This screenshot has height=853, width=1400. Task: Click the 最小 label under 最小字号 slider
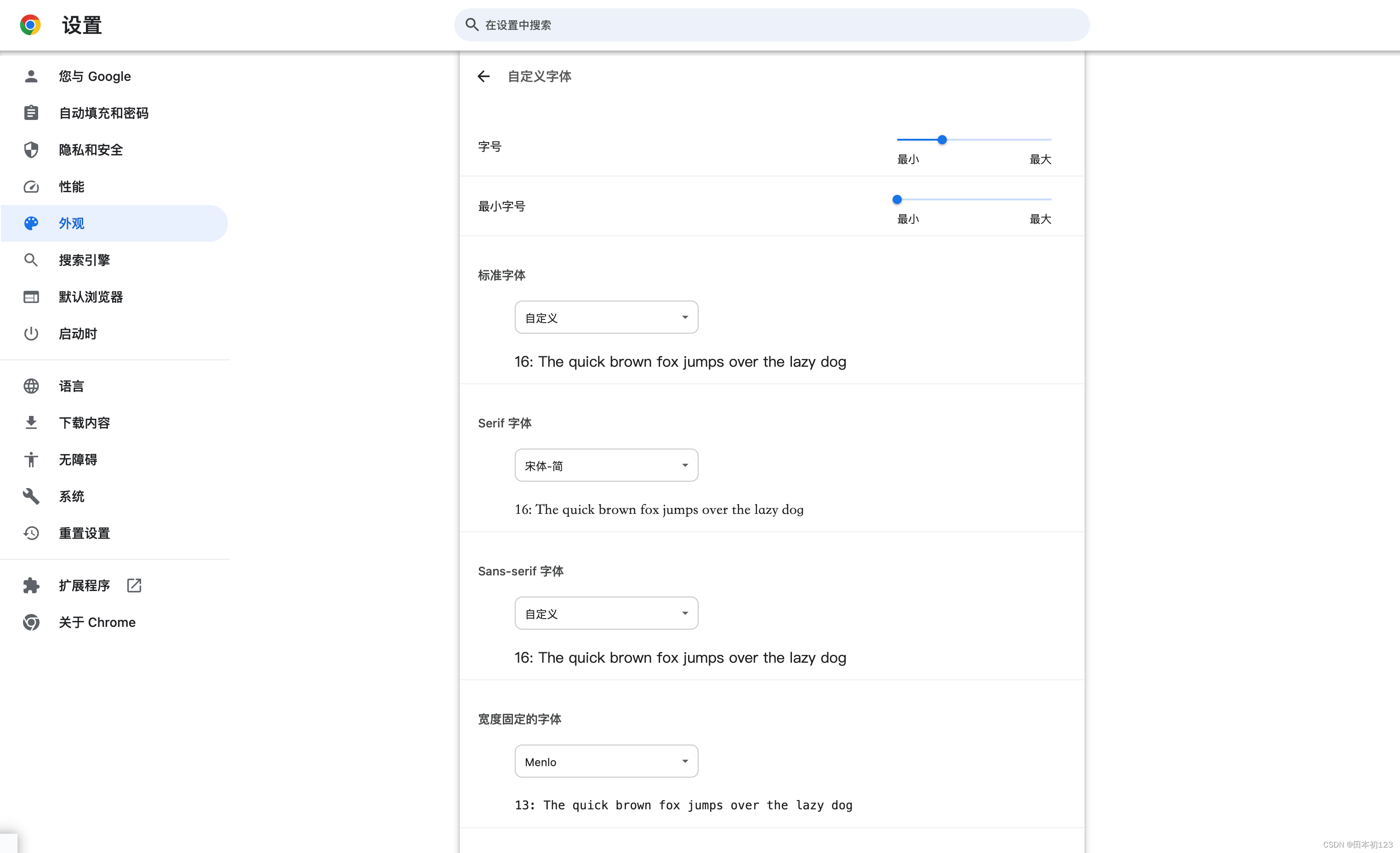coord(908,219)
